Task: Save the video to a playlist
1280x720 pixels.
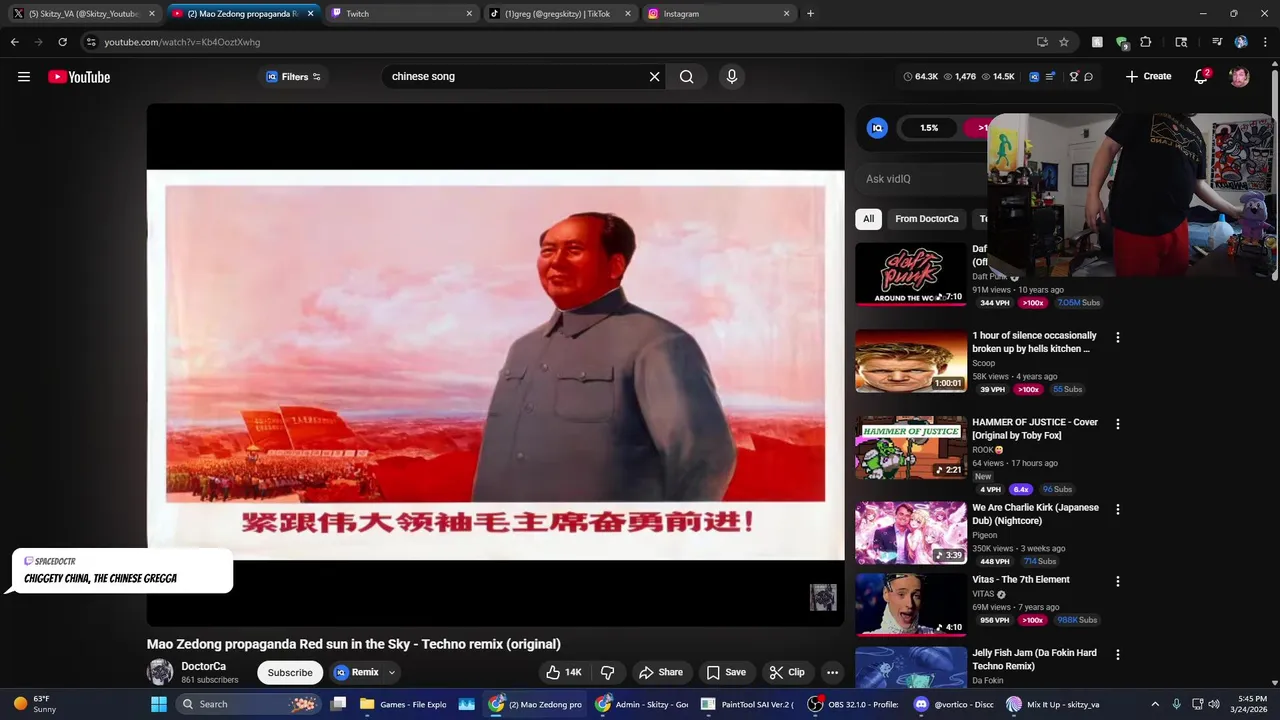Action: coord(726,672)
